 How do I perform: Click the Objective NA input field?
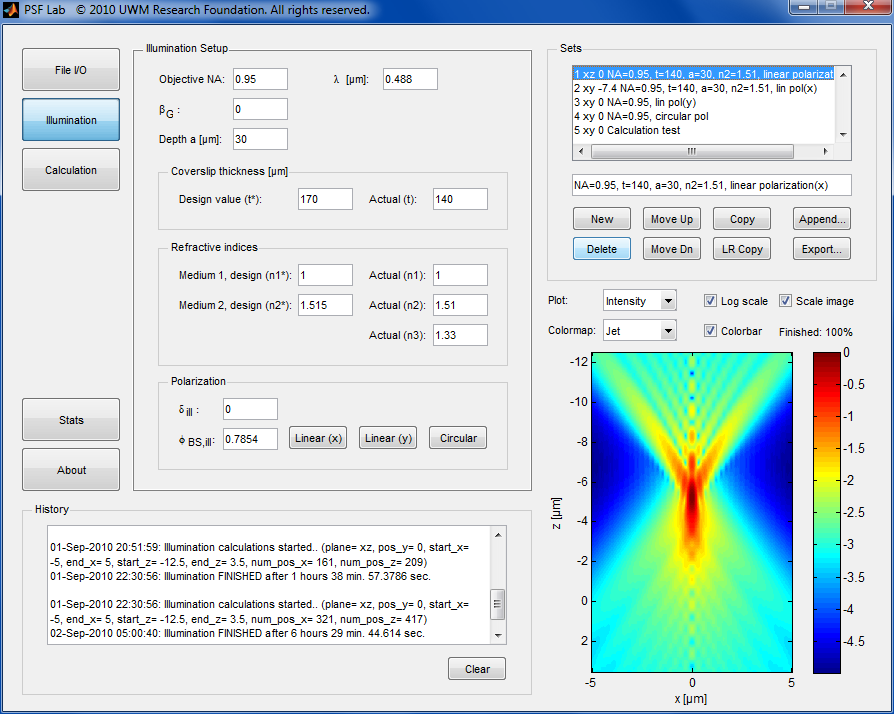260,79
